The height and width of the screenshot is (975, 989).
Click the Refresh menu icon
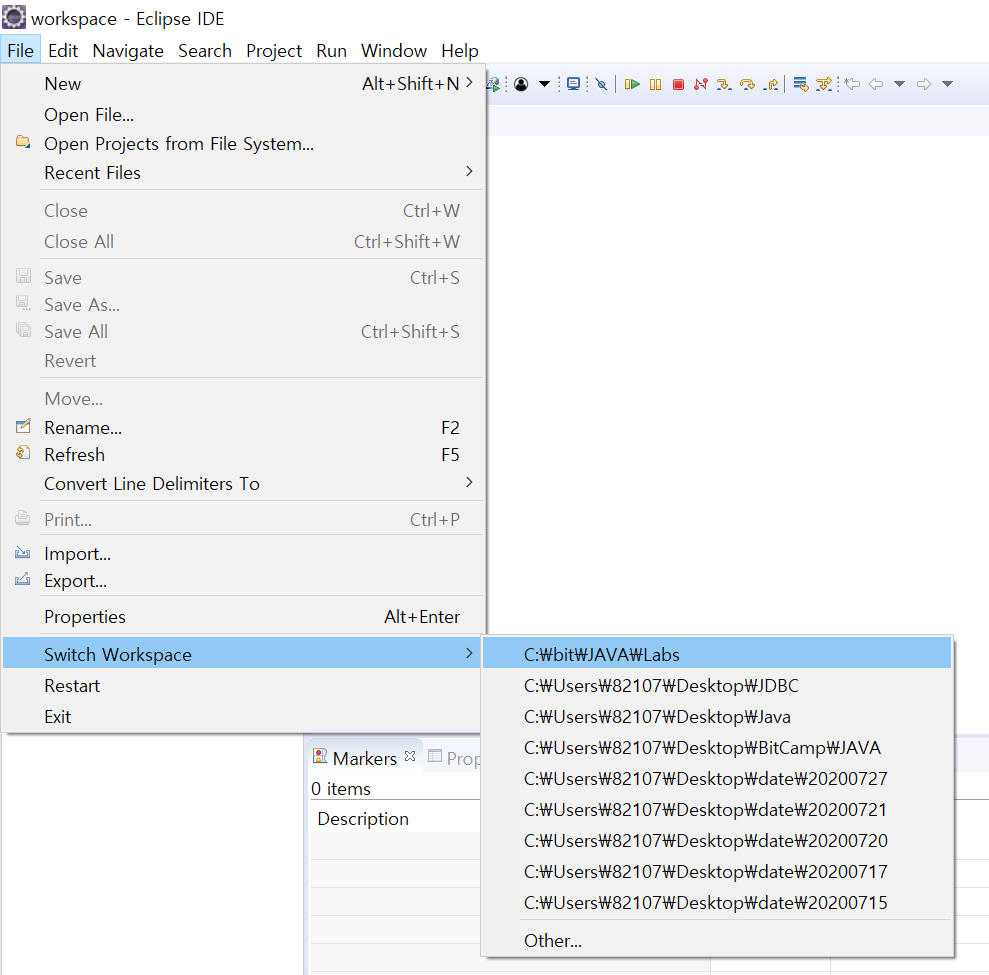tap(23, 453)
